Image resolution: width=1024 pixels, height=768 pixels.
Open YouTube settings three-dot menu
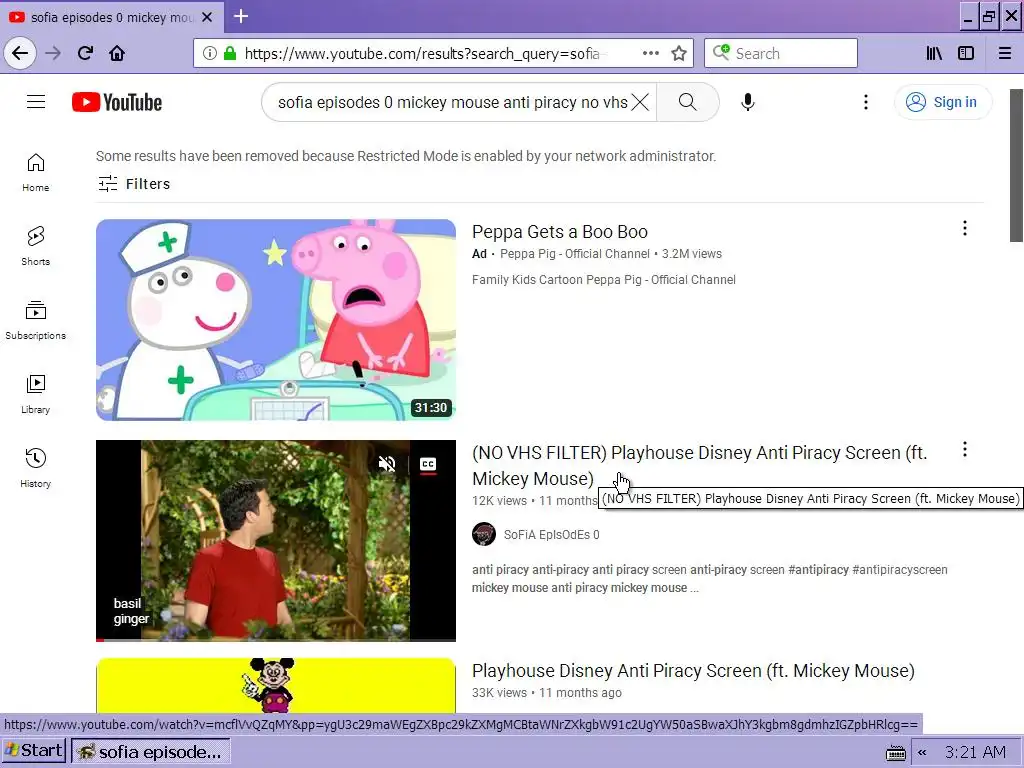pos(866,102)
